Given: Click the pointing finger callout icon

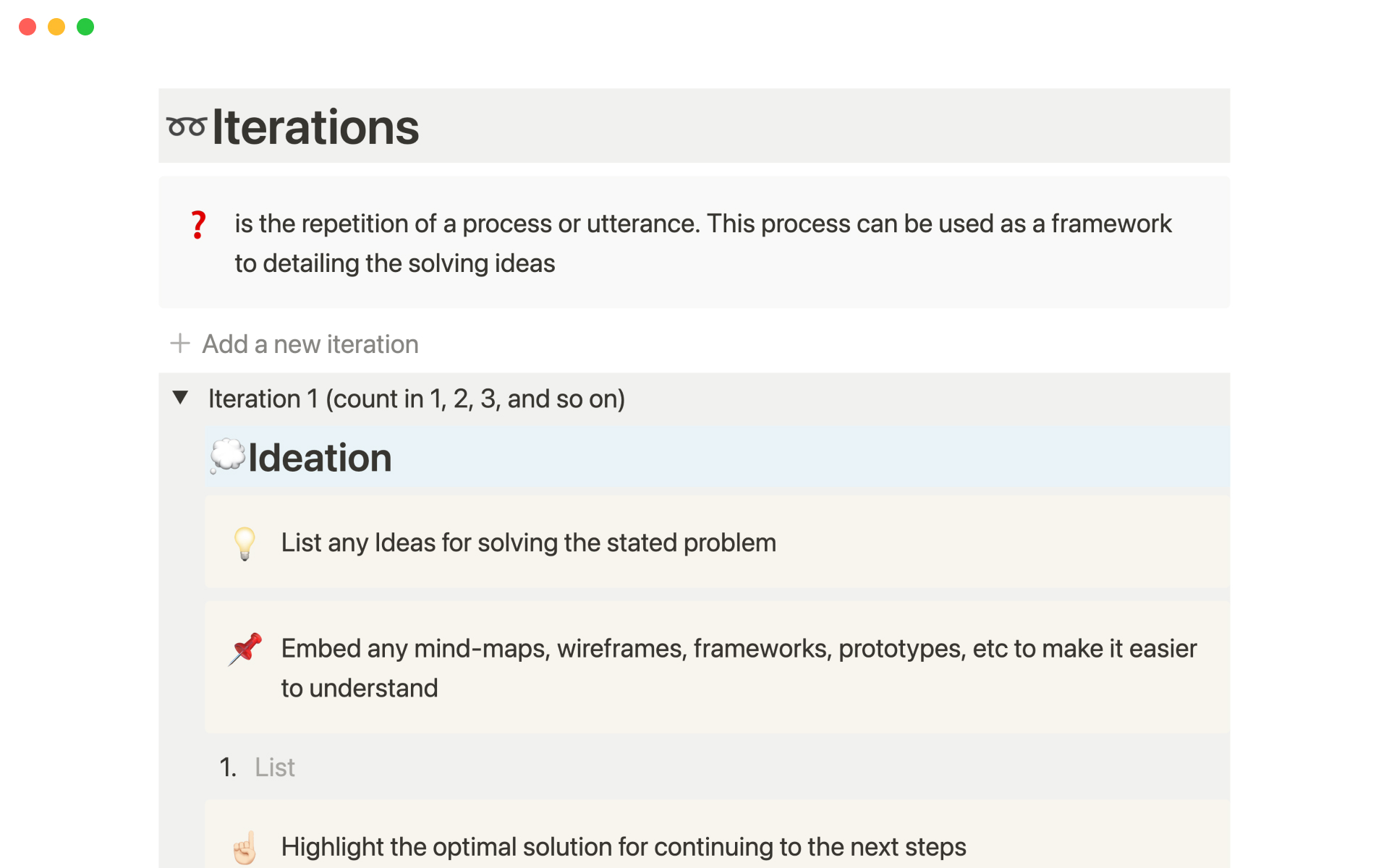Looking at the screenshot, I should 245,847.
